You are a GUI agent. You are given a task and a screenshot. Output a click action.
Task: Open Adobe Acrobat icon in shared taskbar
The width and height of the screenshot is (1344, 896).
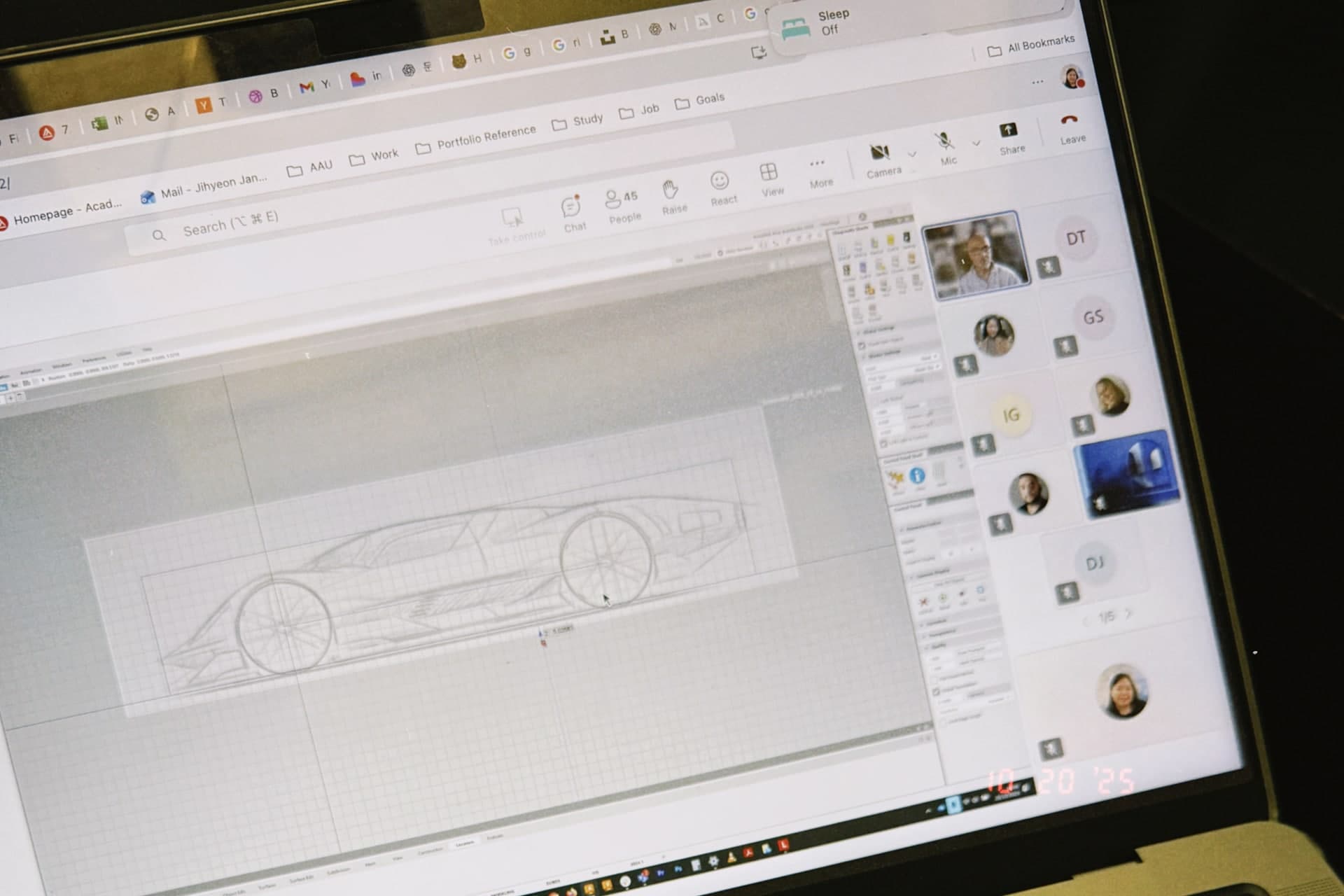[748, 853]
